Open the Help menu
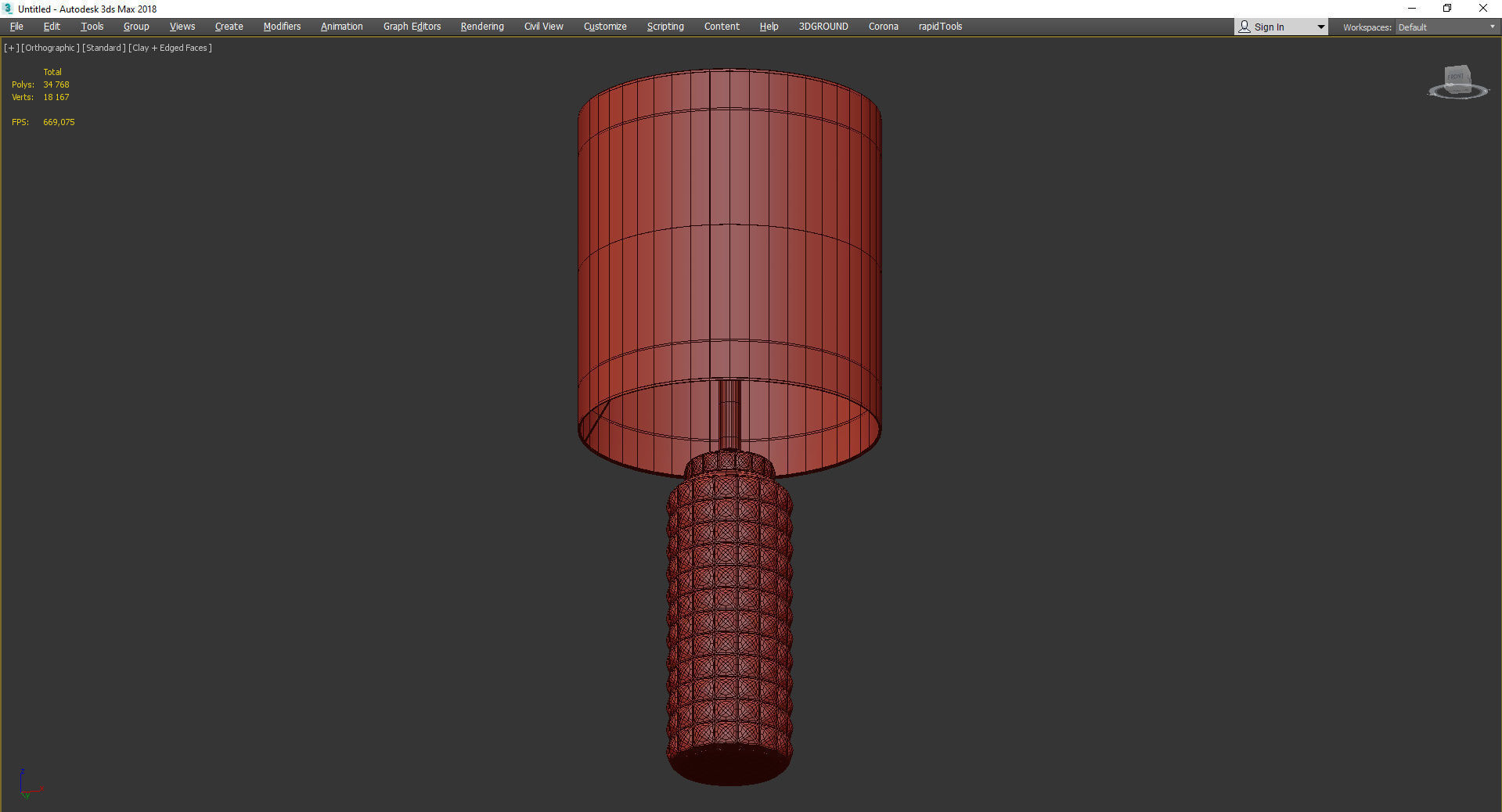This screenshot has width=1502, height=812. click(x=769, y=27)
